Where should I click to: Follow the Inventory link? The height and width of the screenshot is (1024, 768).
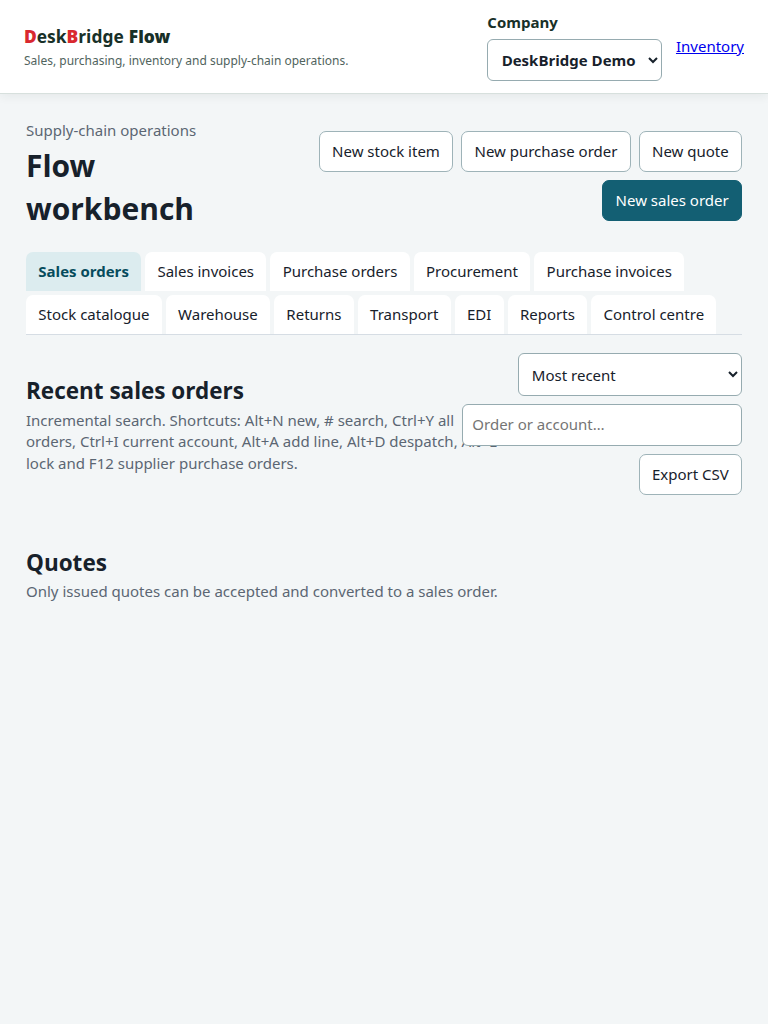click(x=709, y=47)
